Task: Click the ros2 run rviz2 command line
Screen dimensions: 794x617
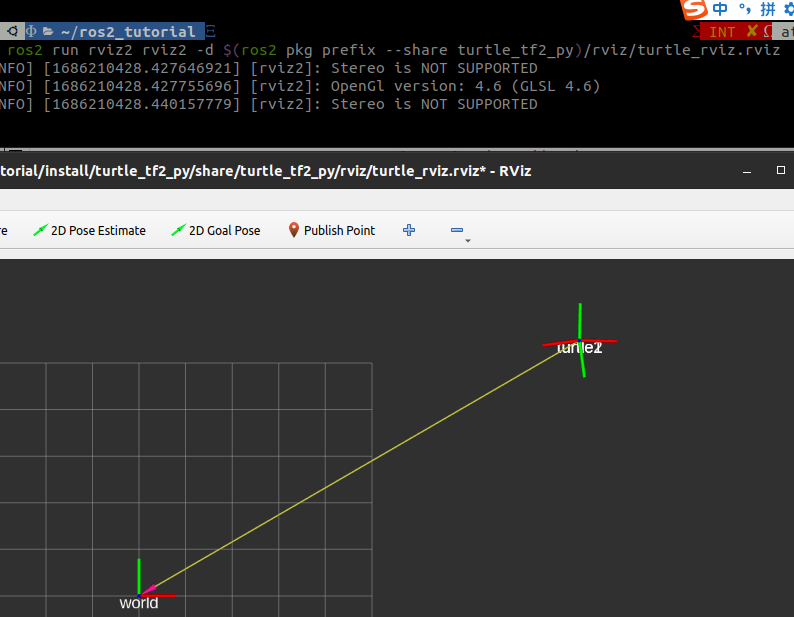Action: coord(393,50)
